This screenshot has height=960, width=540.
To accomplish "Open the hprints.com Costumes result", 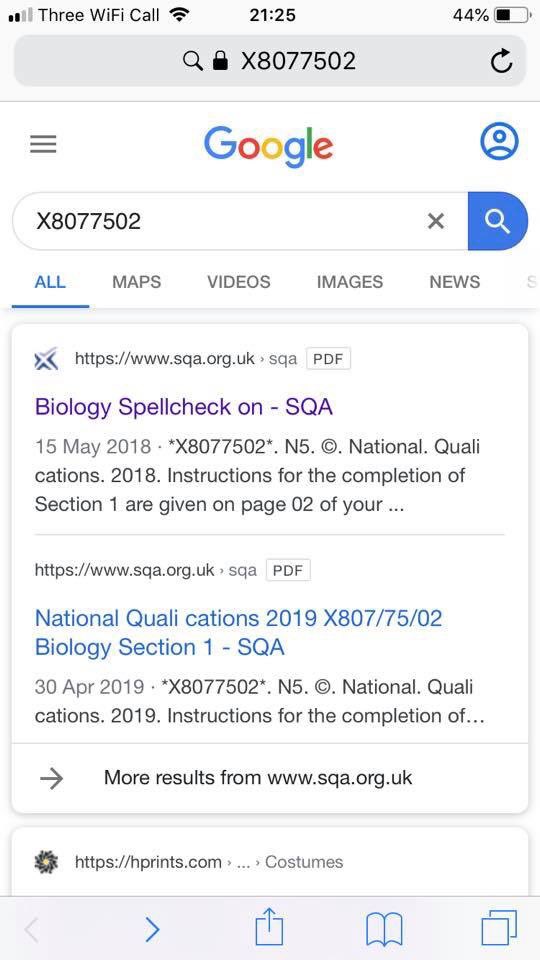I will point(208,862).
